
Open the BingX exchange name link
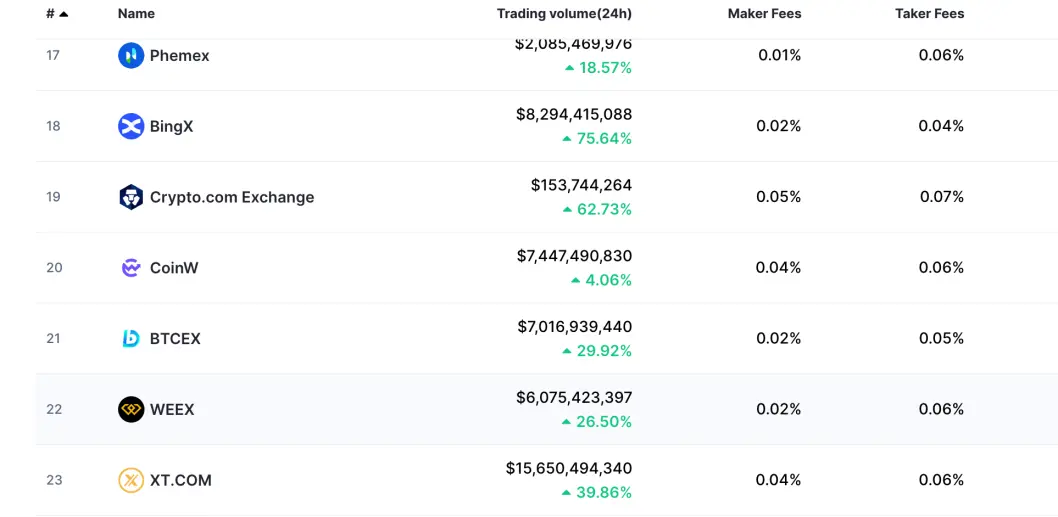point(171,126)
